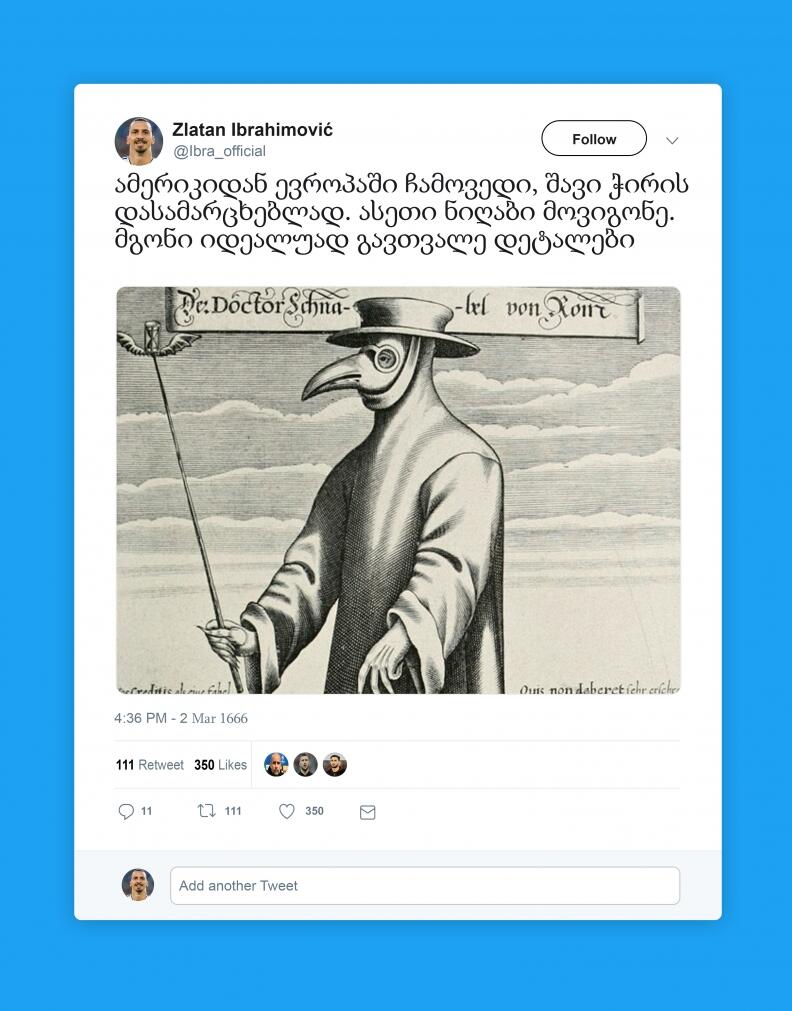Screen dimensions: 792x1011
Task: Click the second liker avatar
Action: pyautogui.click(x=306, y=765)
